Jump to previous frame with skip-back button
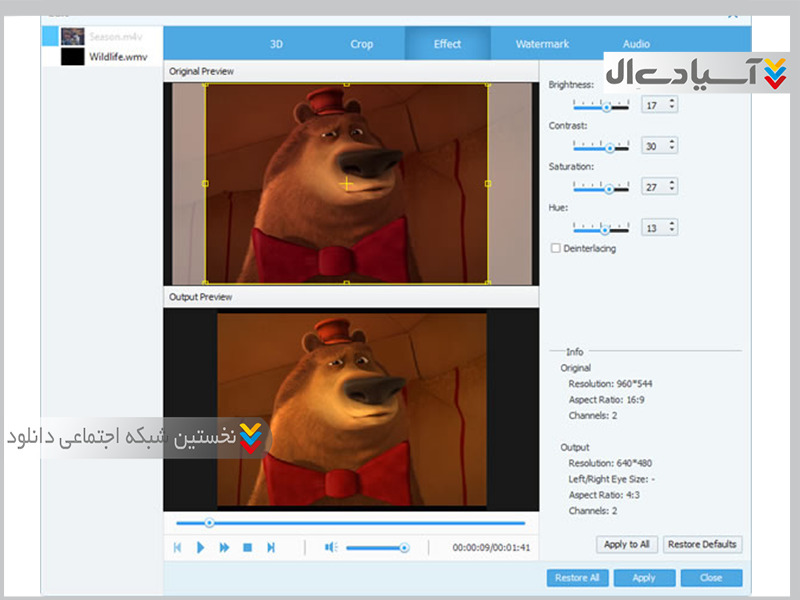This screenshot has width=800, height=600. (177, 548)
